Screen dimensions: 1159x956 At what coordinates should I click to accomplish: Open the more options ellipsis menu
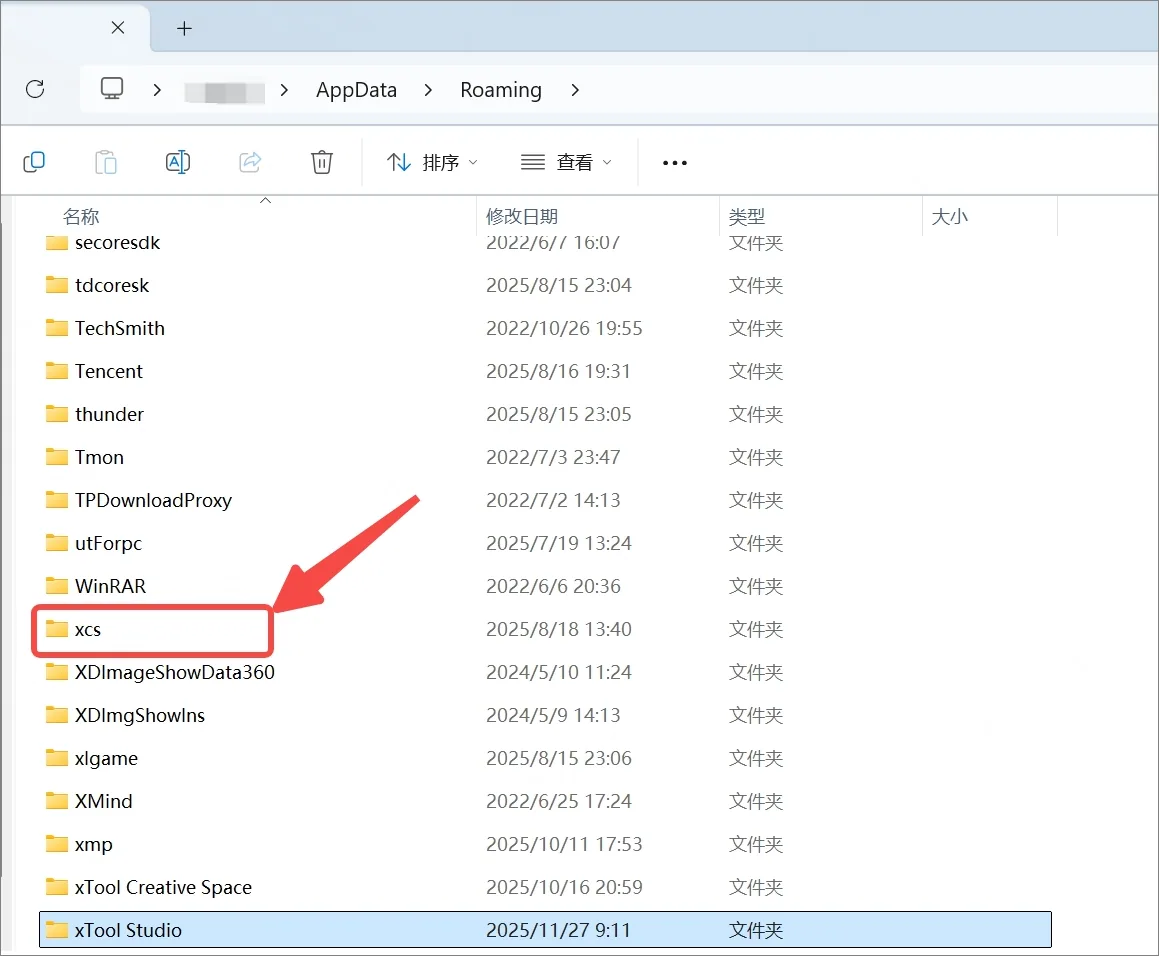(x=675, y=163)
